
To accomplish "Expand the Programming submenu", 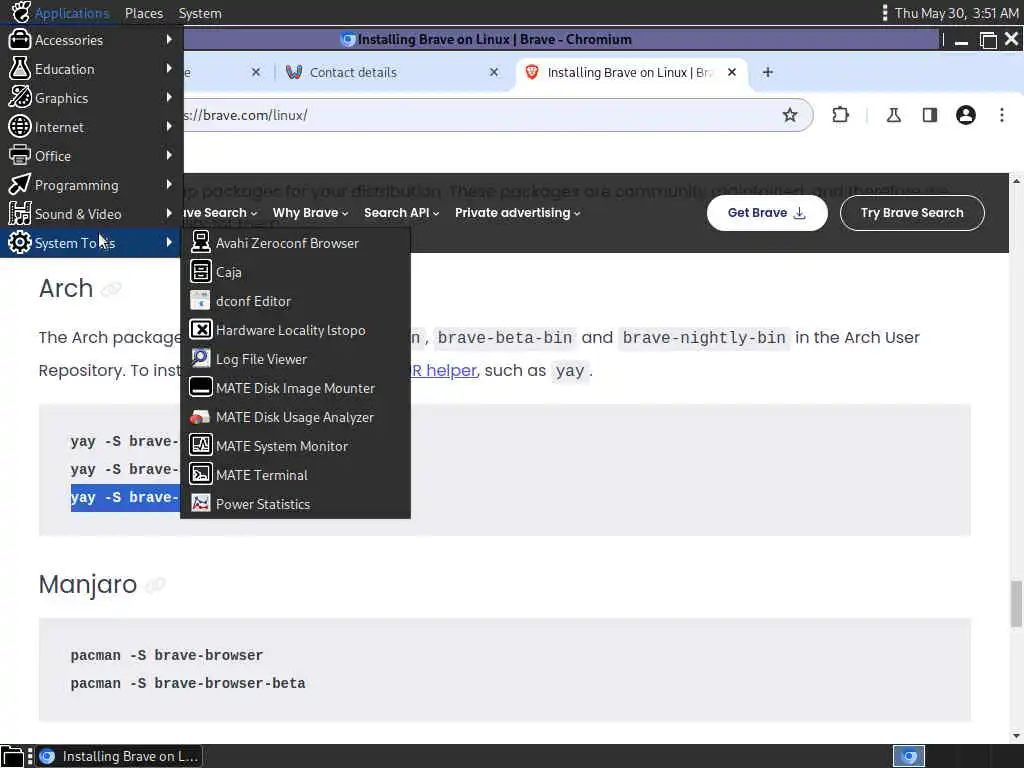I will click(x=91, y=185).
